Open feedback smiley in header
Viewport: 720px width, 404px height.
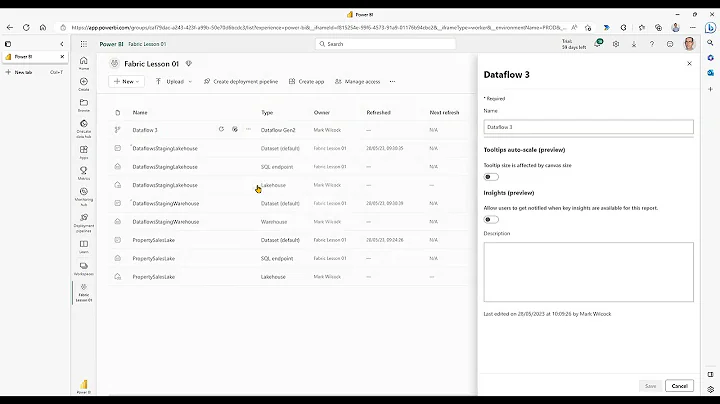(x=670, y=44)
